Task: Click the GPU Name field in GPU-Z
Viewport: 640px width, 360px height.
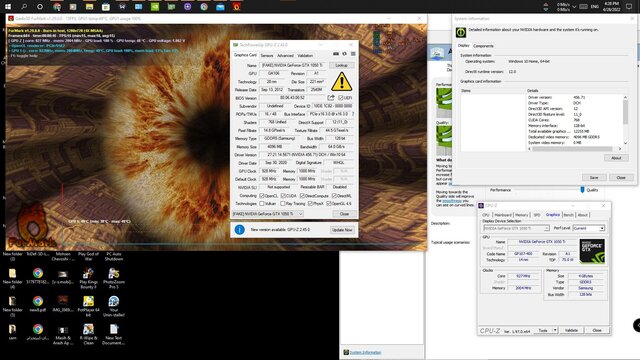Action: point(293,65)
